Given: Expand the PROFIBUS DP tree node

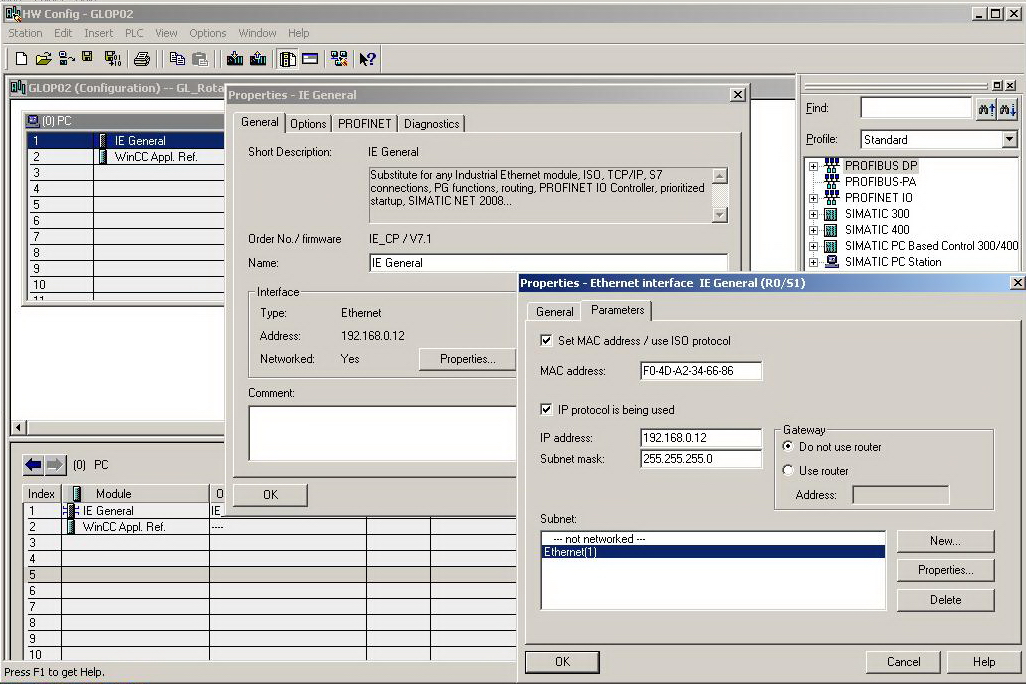Looking at the screenshot, I should 813,166.
